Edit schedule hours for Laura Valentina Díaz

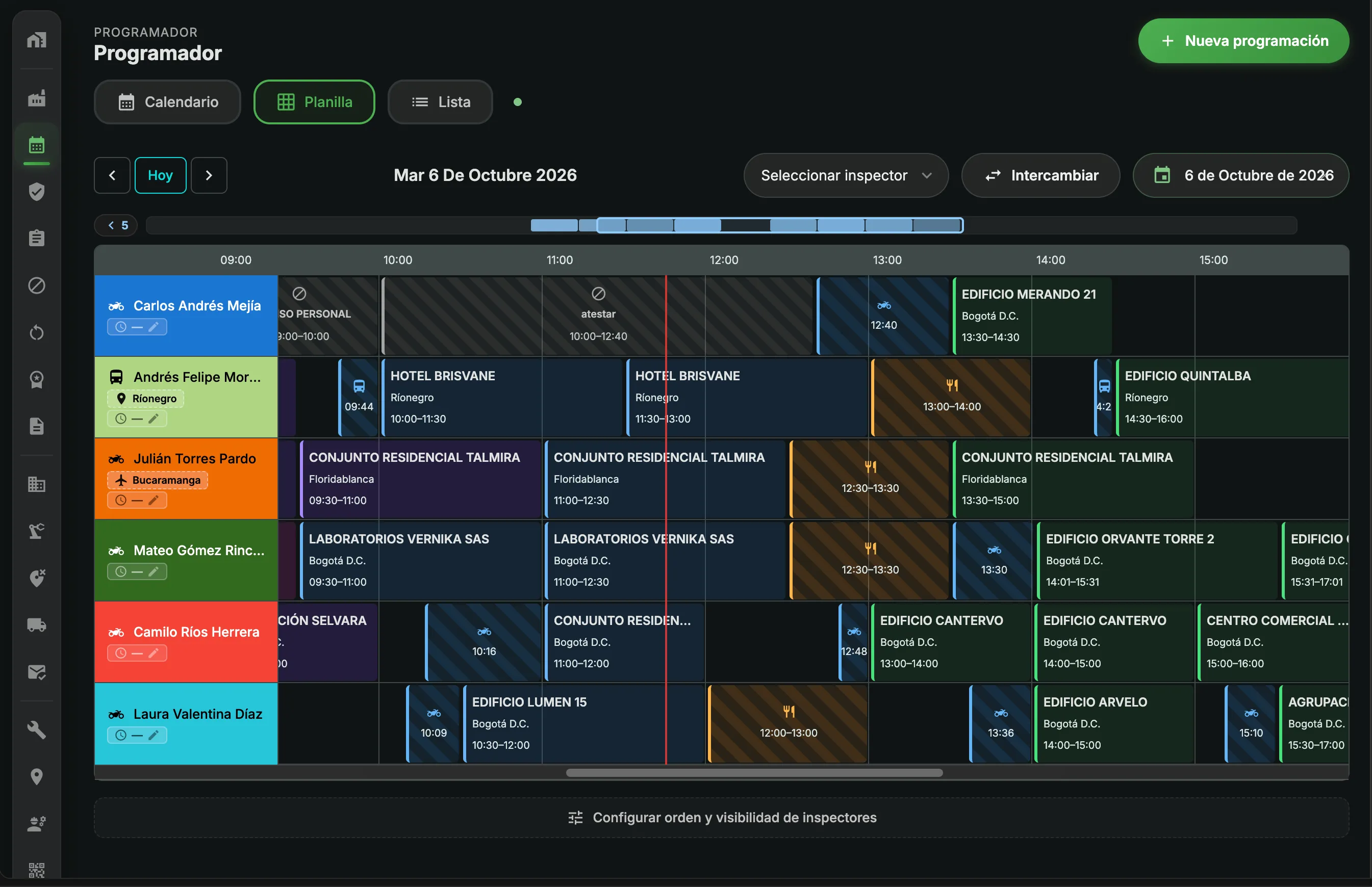137,735
